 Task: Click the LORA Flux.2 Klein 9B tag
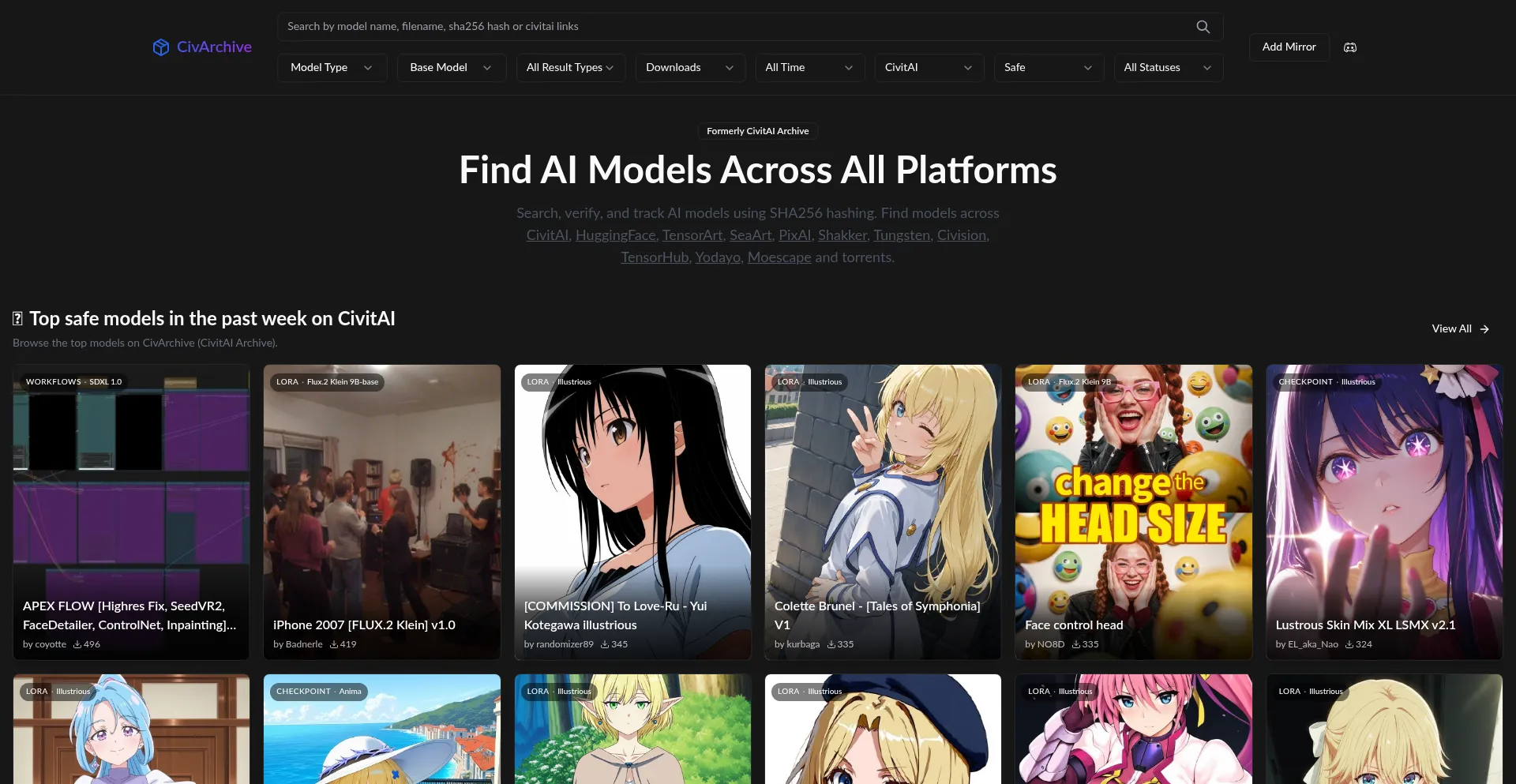coord(1069,382)
